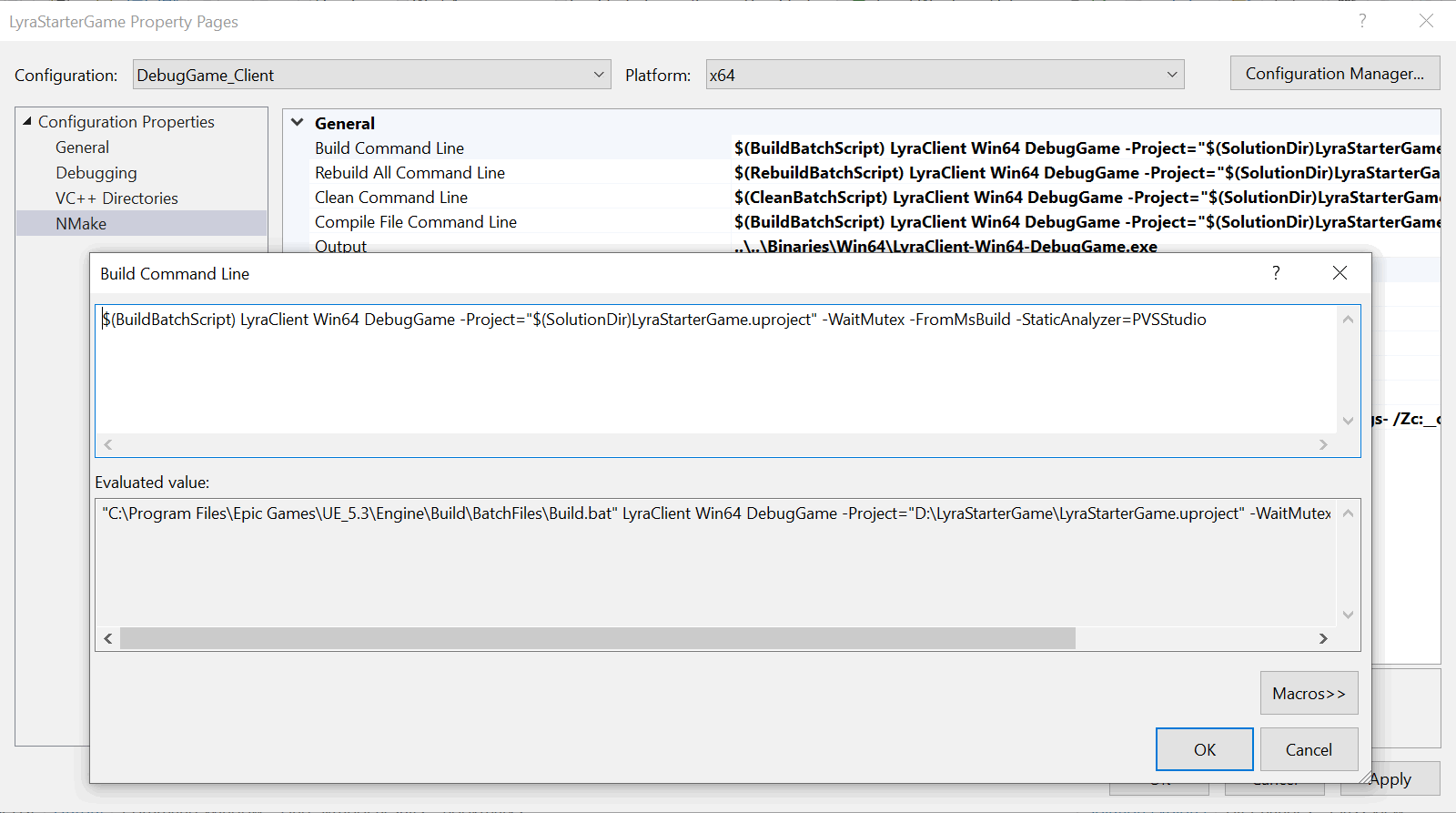Collapse the Configuration Properties tree node
This screenshot has height=813, width=1456.
click(27, 121)
